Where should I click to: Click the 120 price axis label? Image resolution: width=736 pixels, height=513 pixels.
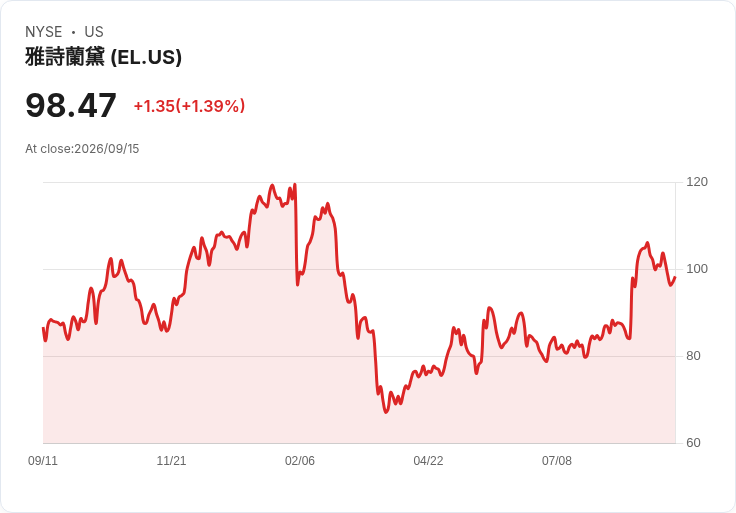tap(697, 182)
